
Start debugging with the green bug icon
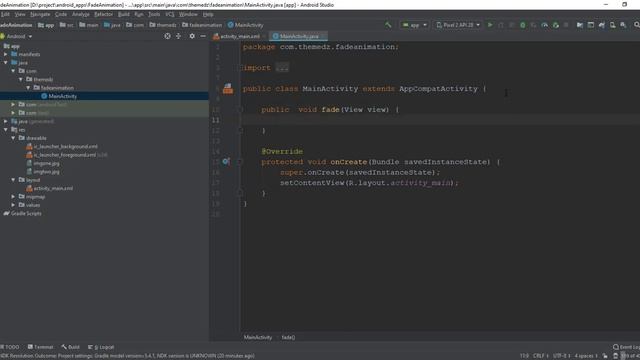[x=522, y=25]
